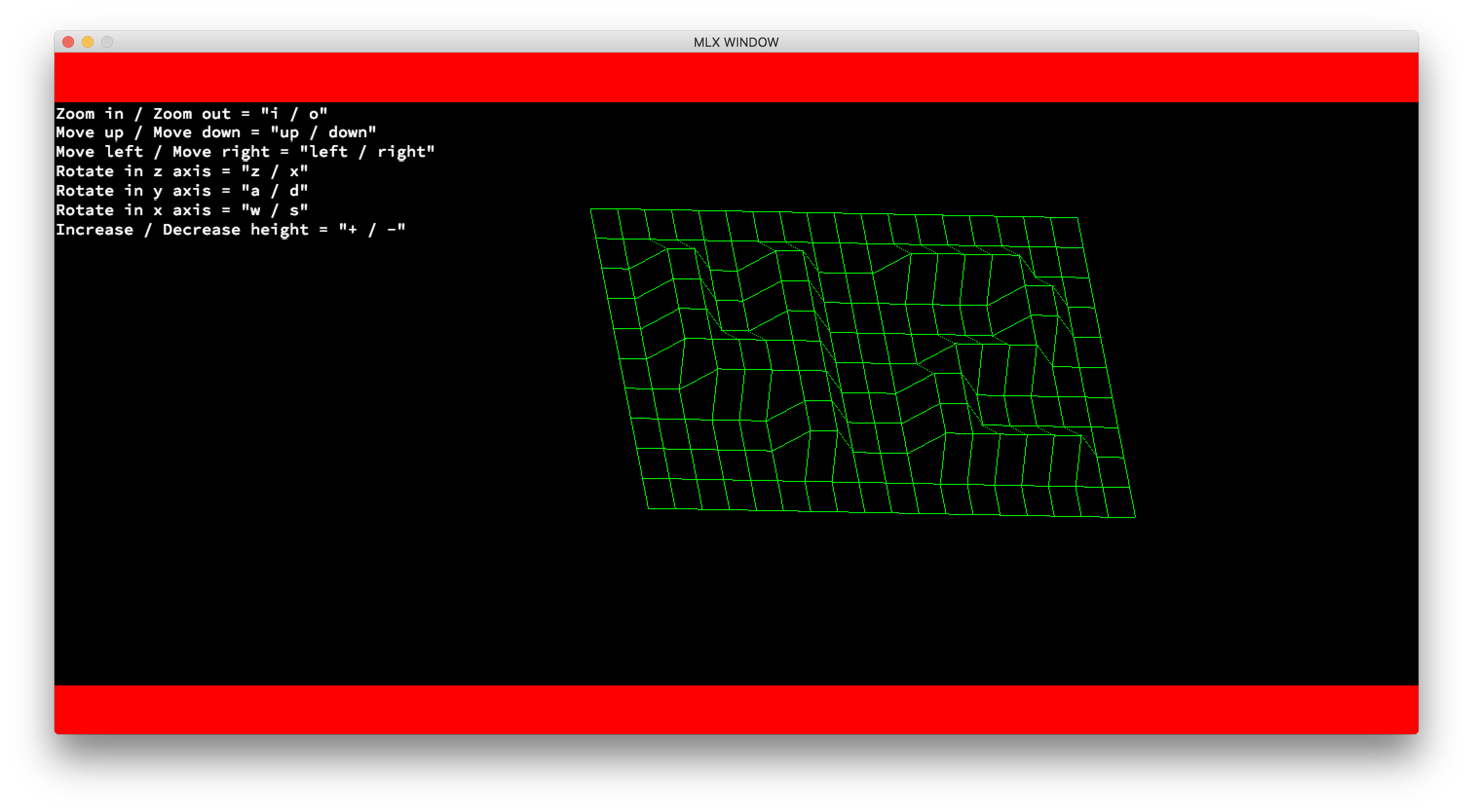Screen dimensions: 1473x812
Task: Click the top red banner bar
Action: 736,77
